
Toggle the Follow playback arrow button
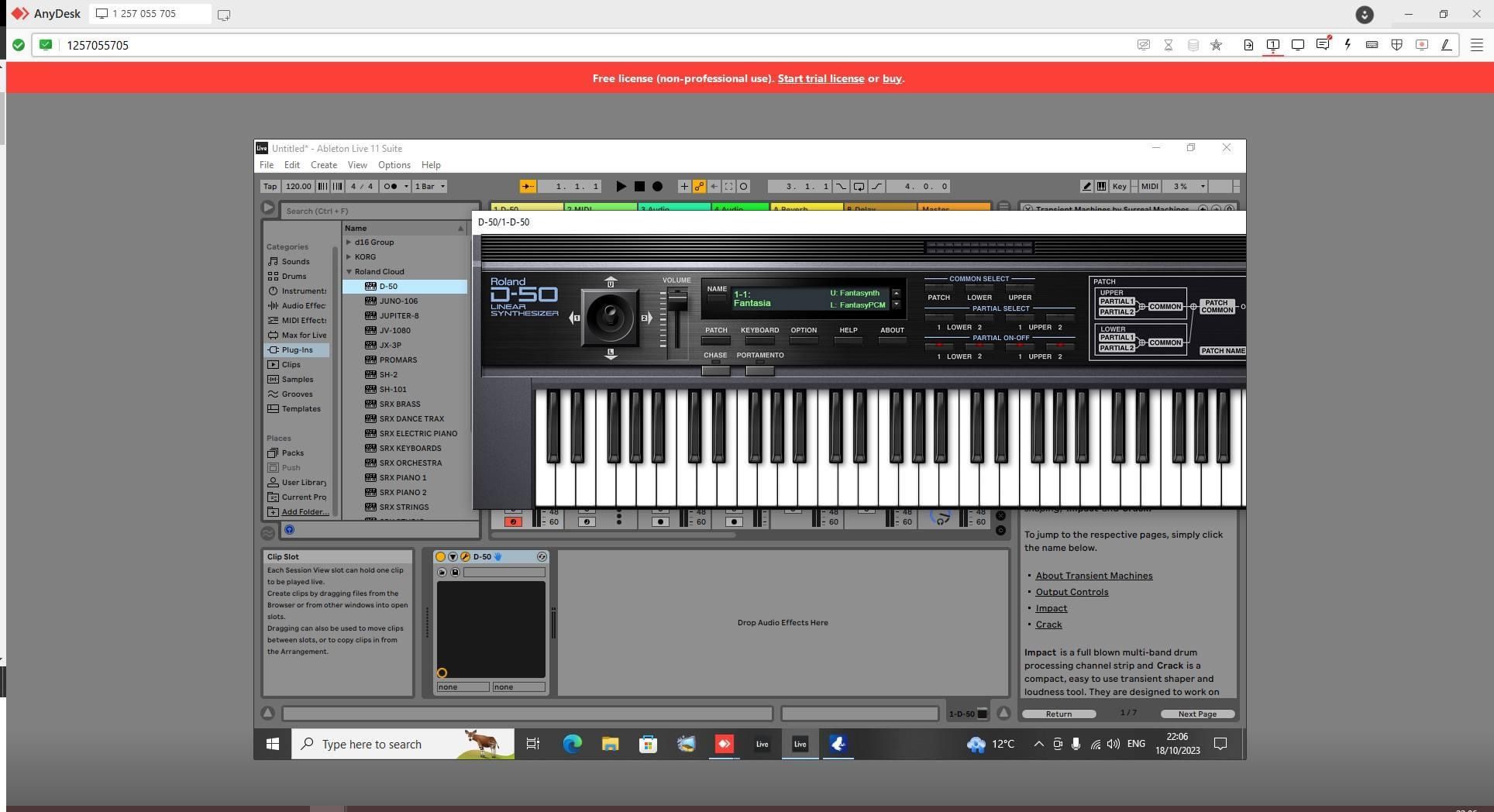[528, 186]
